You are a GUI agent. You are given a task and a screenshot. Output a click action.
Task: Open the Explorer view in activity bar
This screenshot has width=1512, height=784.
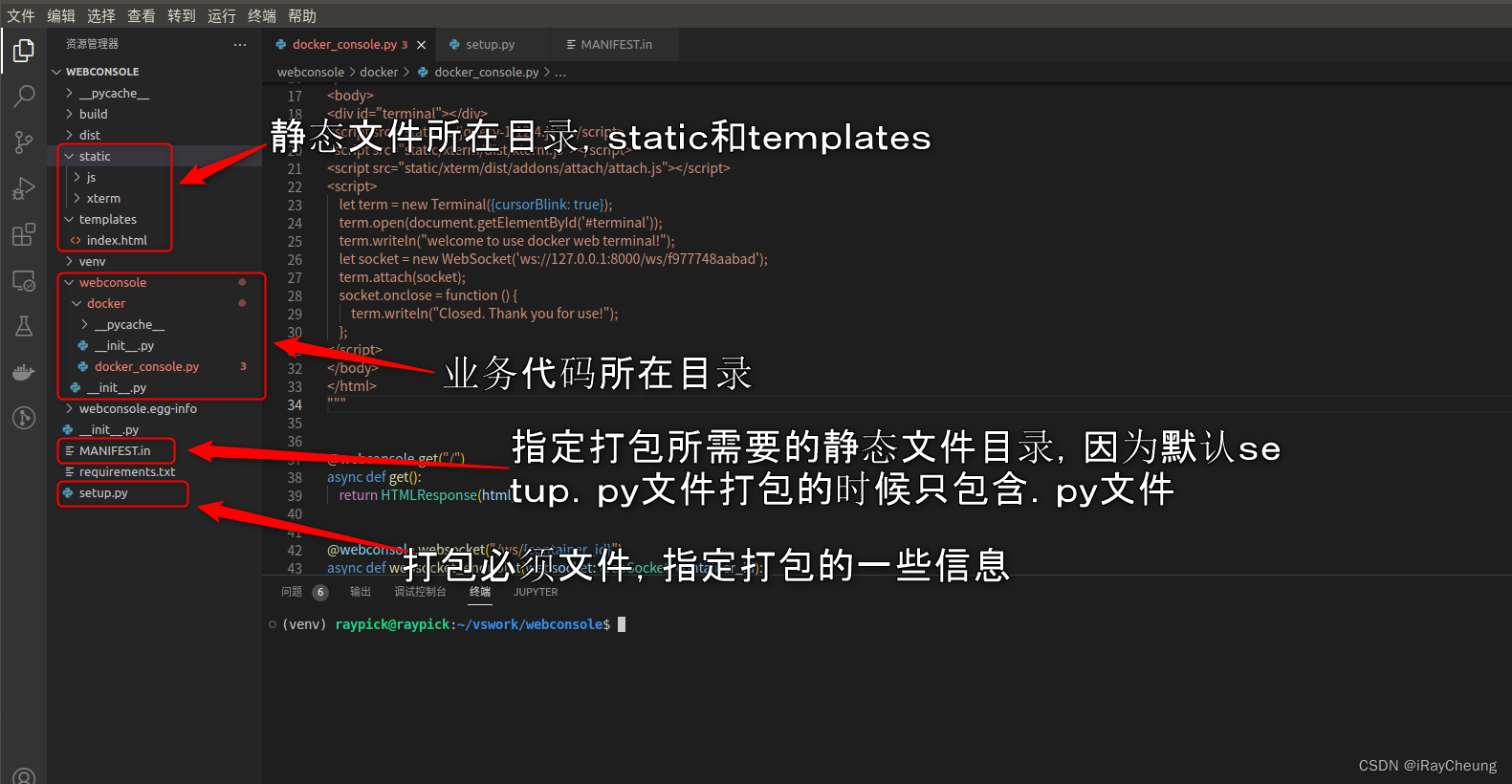[x=24, y=50]
